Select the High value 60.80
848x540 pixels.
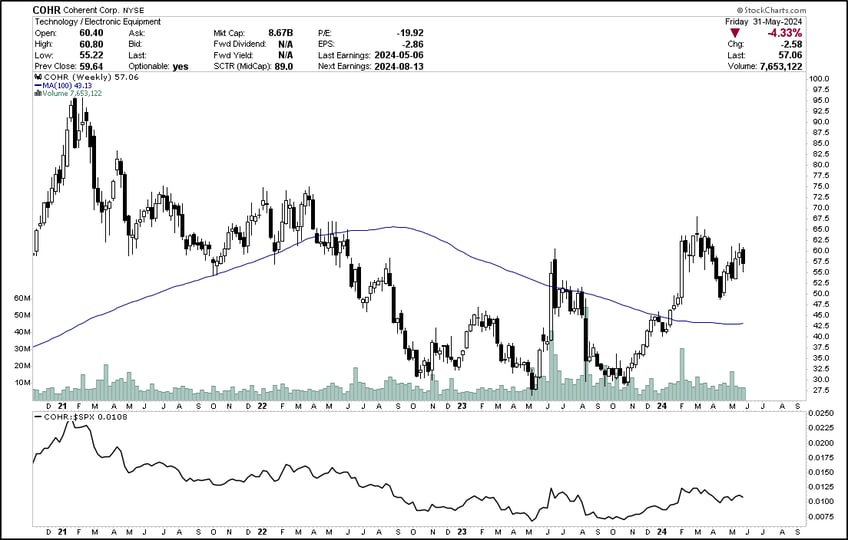(91, 44)
